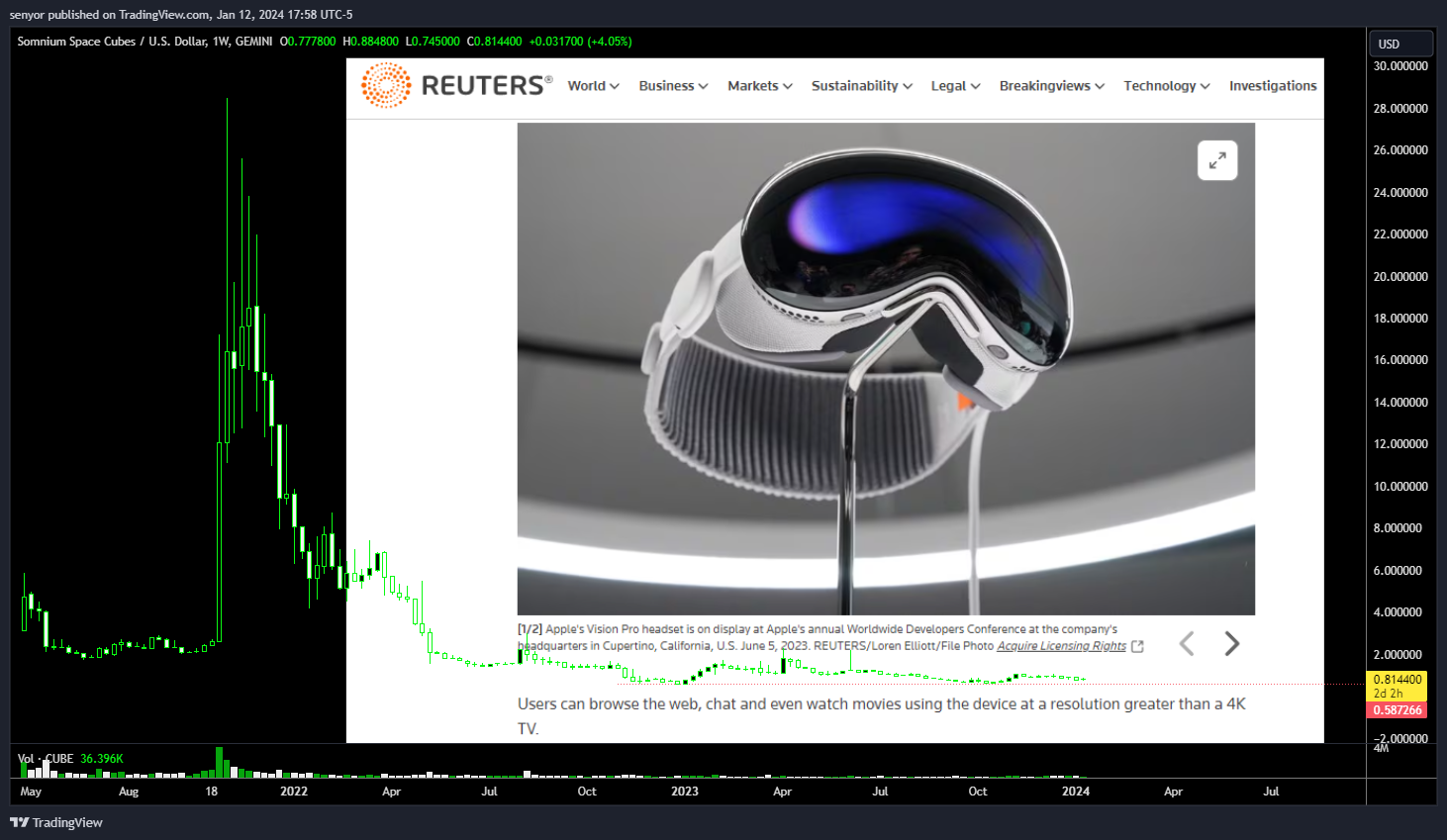The image size is (1447, 840).
Task: Click the high value H0.884800
Action: tap(370, 42)
